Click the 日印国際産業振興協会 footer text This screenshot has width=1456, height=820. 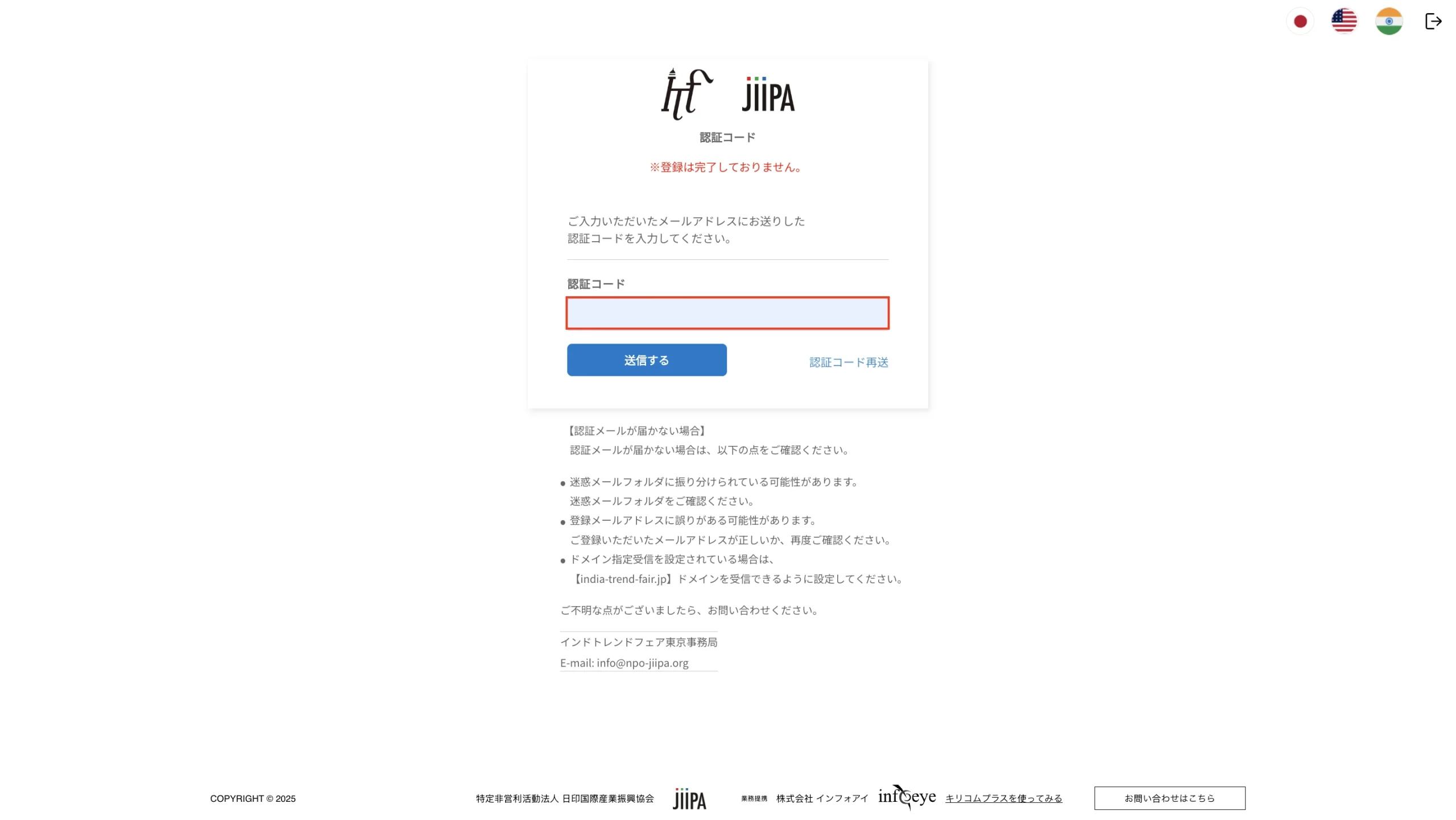(x=608, y=798)
